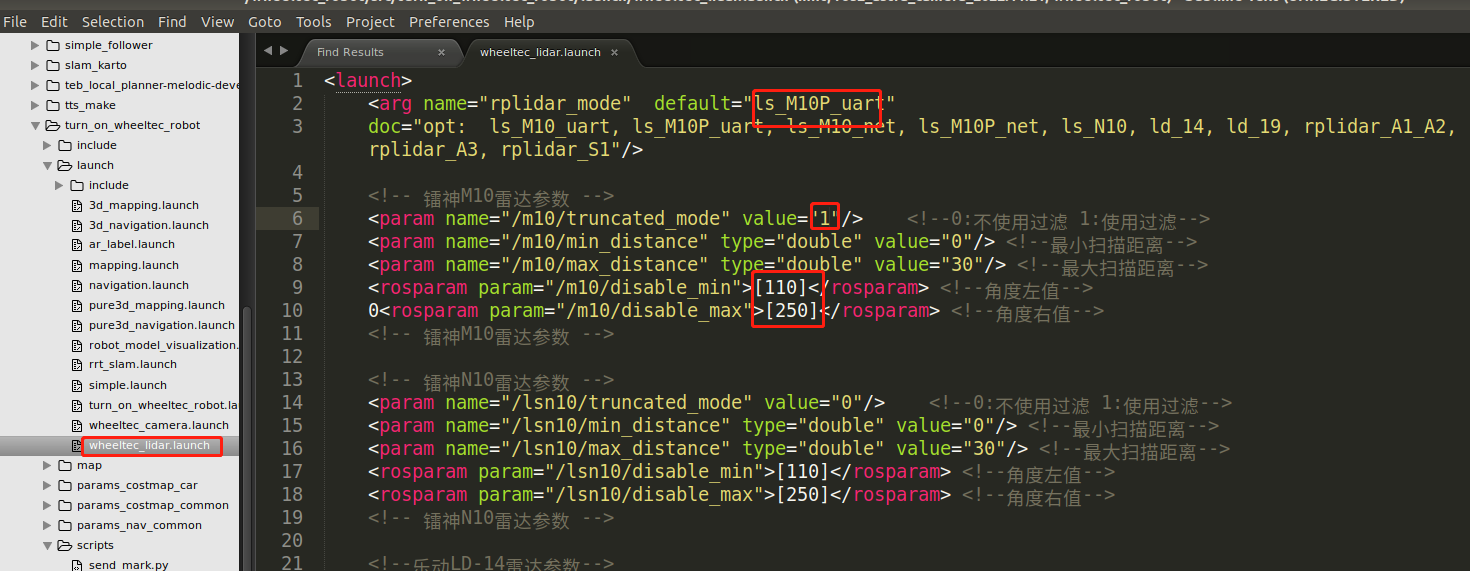The image size is (1470, 571).
Task: Place cursor on /m10/truncated_mode value '1'
Action: click(825, 218)
